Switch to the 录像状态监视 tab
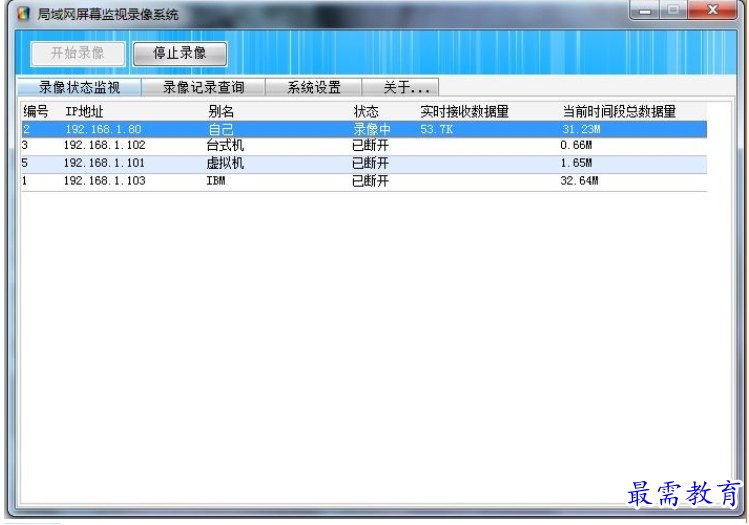Viewport: 749px width, 525px height. (79, 88)
